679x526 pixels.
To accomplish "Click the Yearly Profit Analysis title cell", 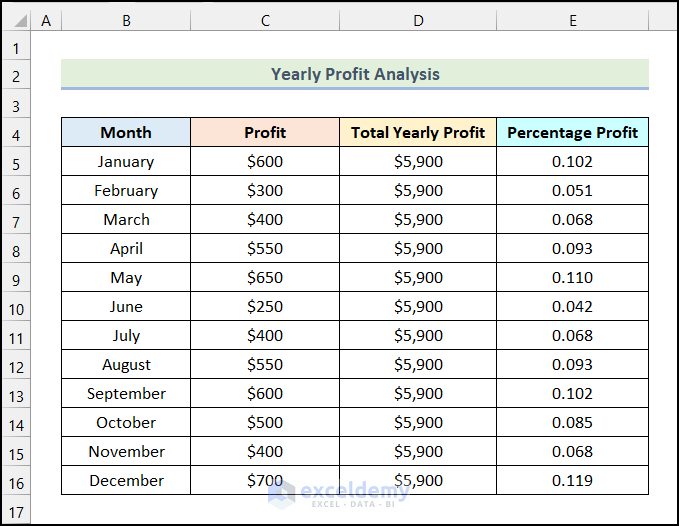I will 355,74.
